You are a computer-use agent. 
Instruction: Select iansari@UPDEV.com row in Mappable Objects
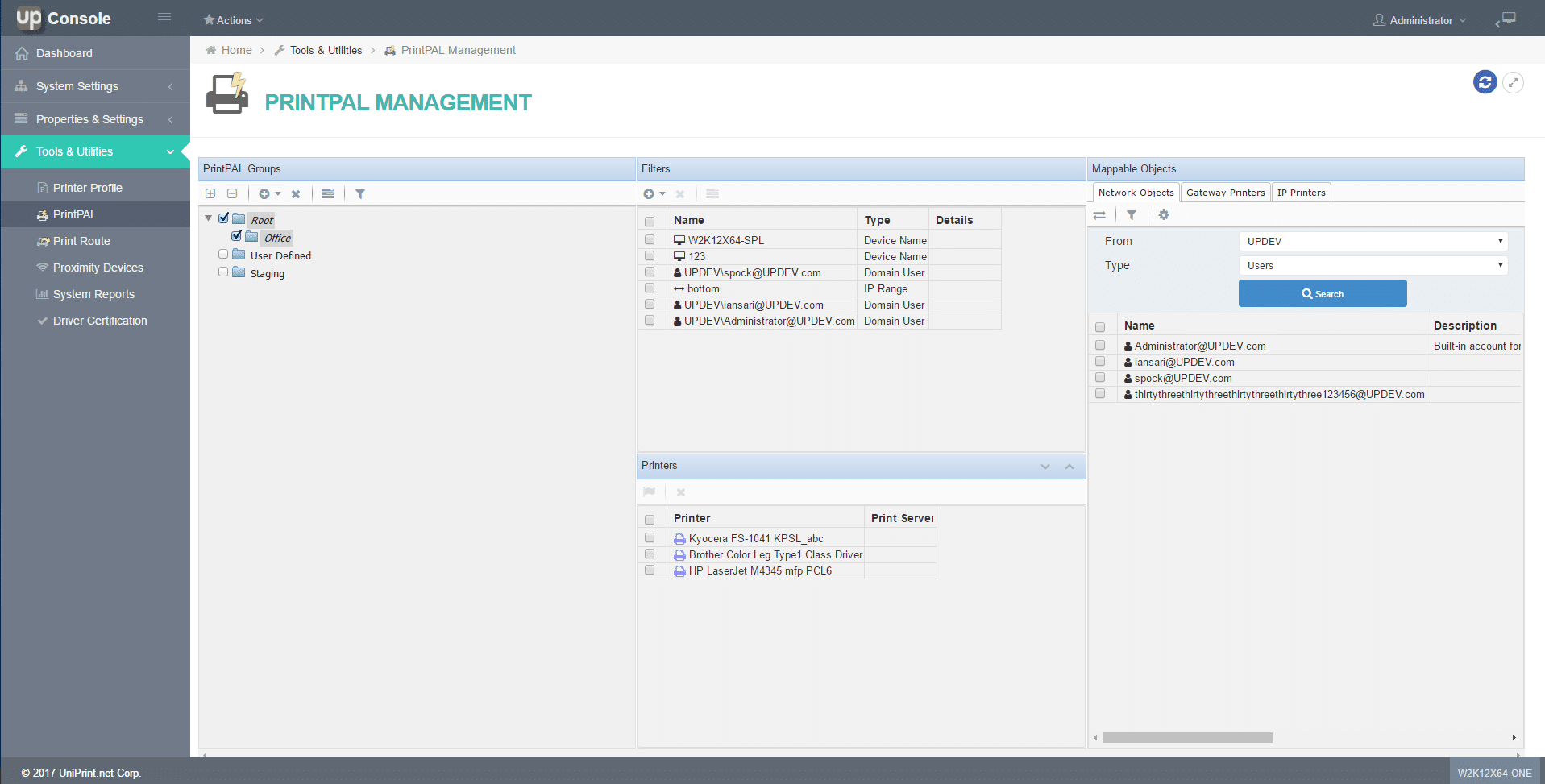(x=1306, y=362)
